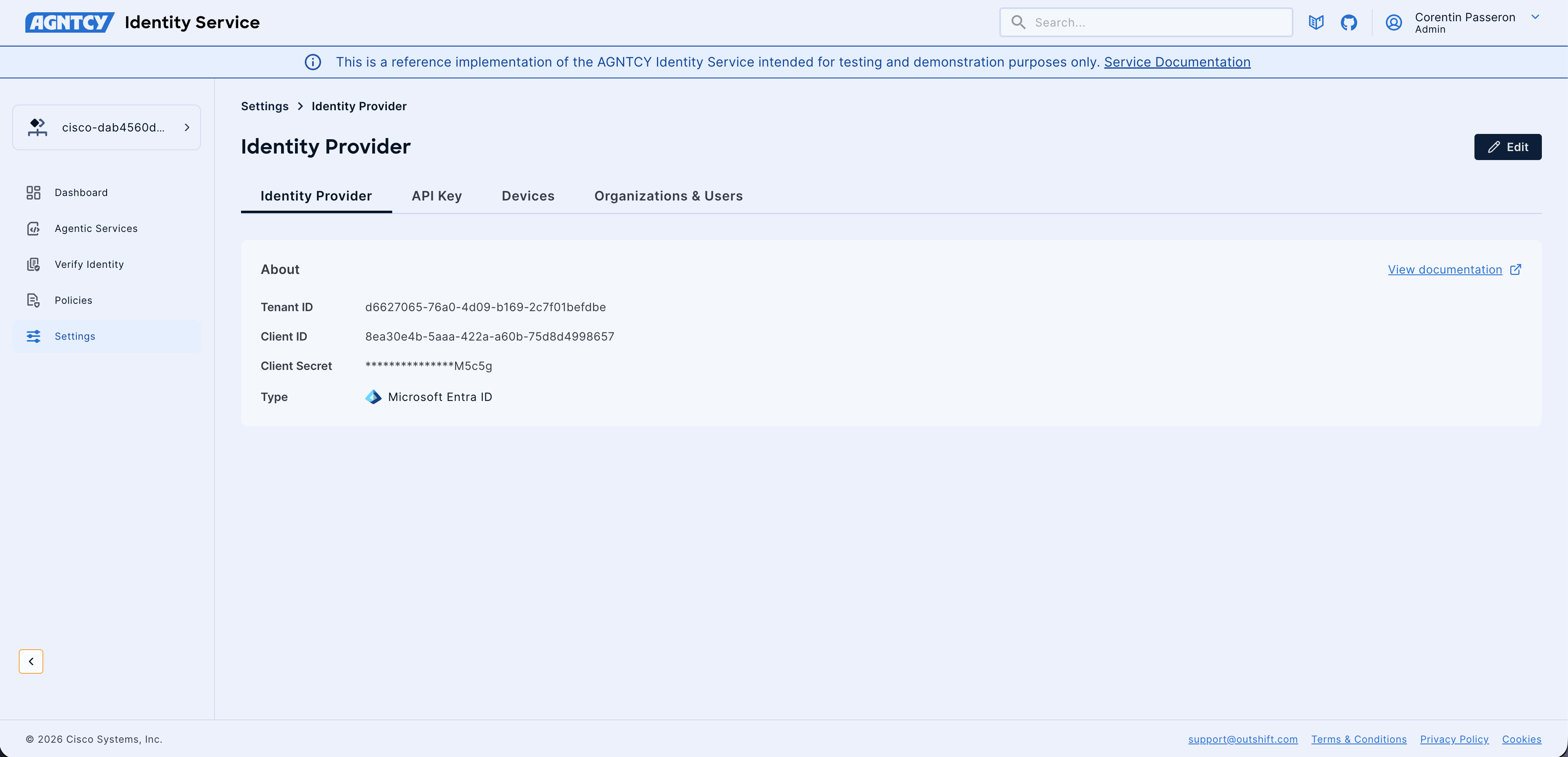1568x757 pixels.
Task: Click the support@outshift.com link
Action: click(x=1243, y=739)
